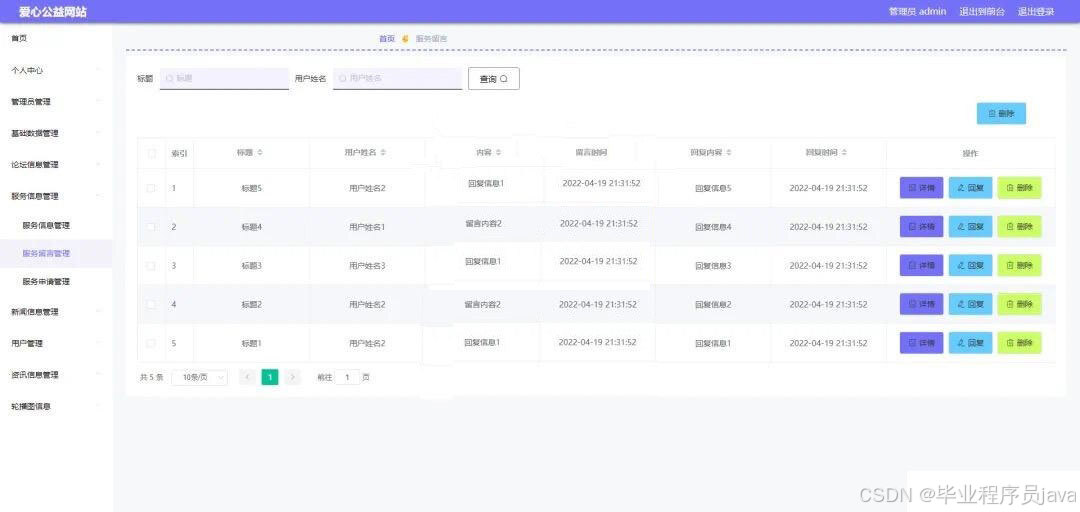
Task: Open 详情 for row 标题1
Action: pos(921,342)
